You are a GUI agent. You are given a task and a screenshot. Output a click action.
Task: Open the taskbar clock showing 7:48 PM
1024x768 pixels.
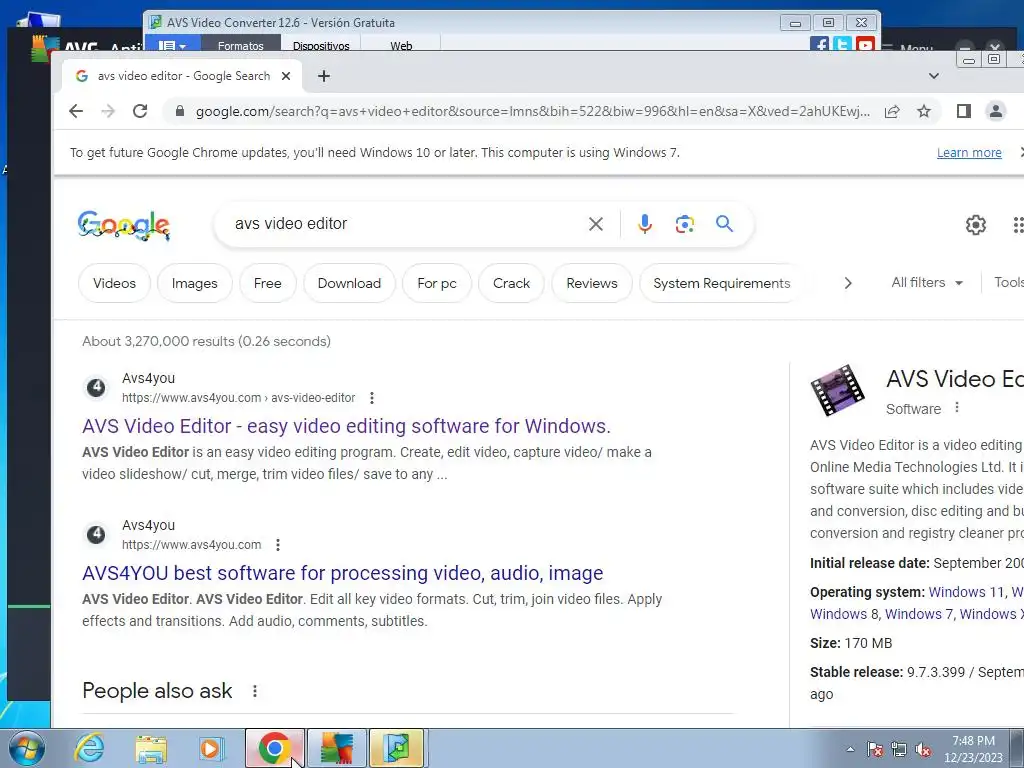pyautogui.click(x=973, y=749)
